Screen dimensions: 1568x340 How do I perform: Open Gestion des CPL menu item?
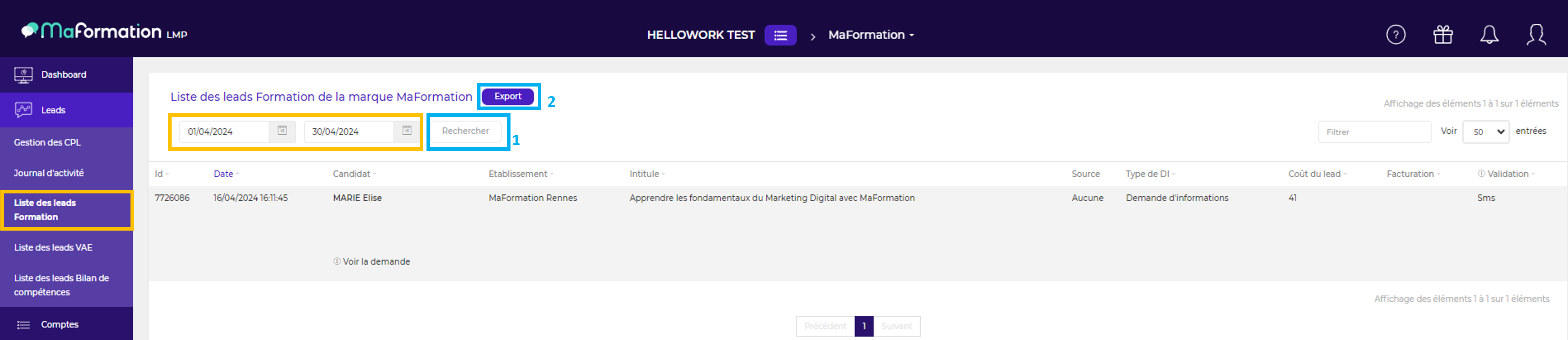48,142
